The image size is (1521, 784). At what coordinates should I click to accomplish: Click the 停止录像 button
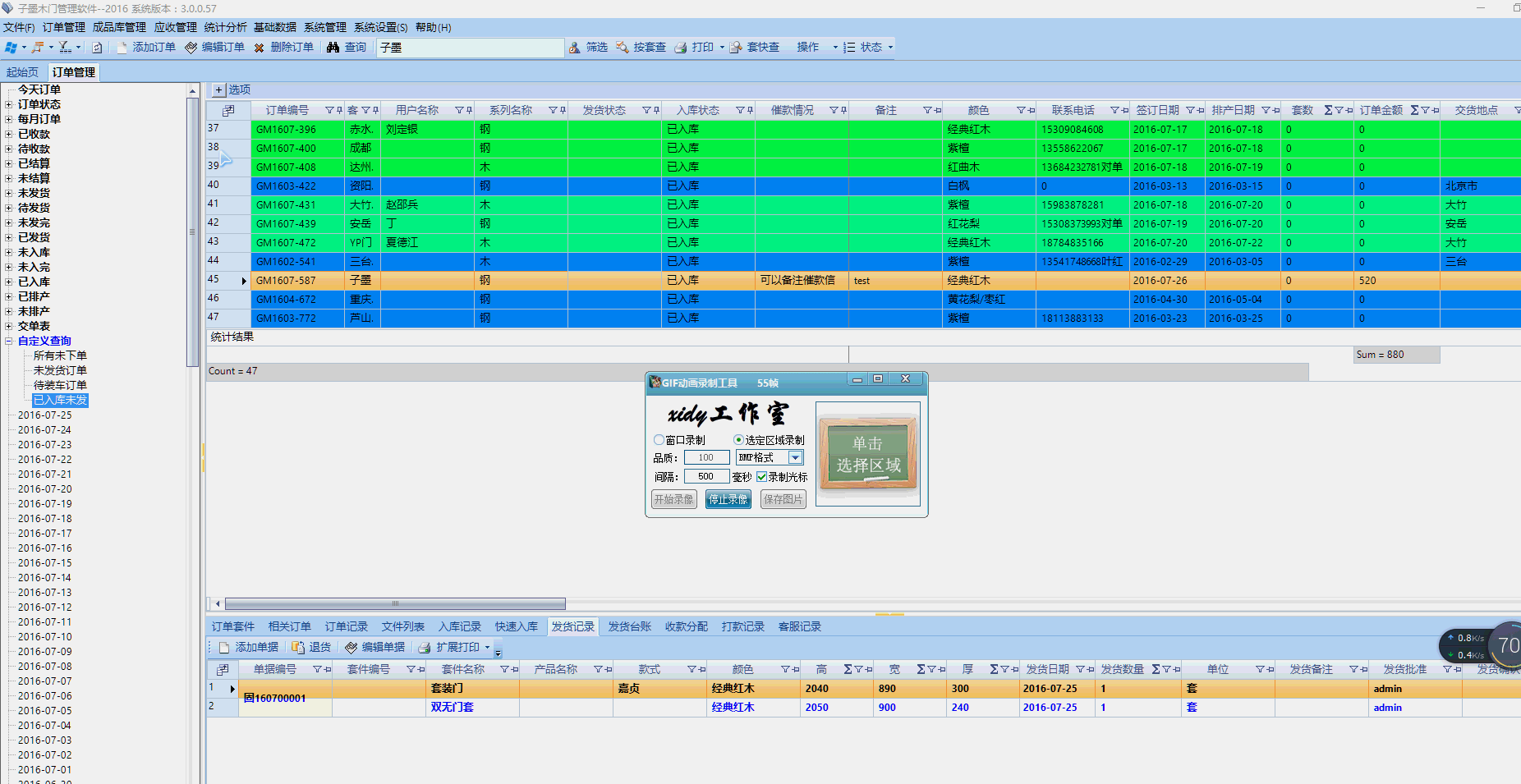[x=728, y=499]
